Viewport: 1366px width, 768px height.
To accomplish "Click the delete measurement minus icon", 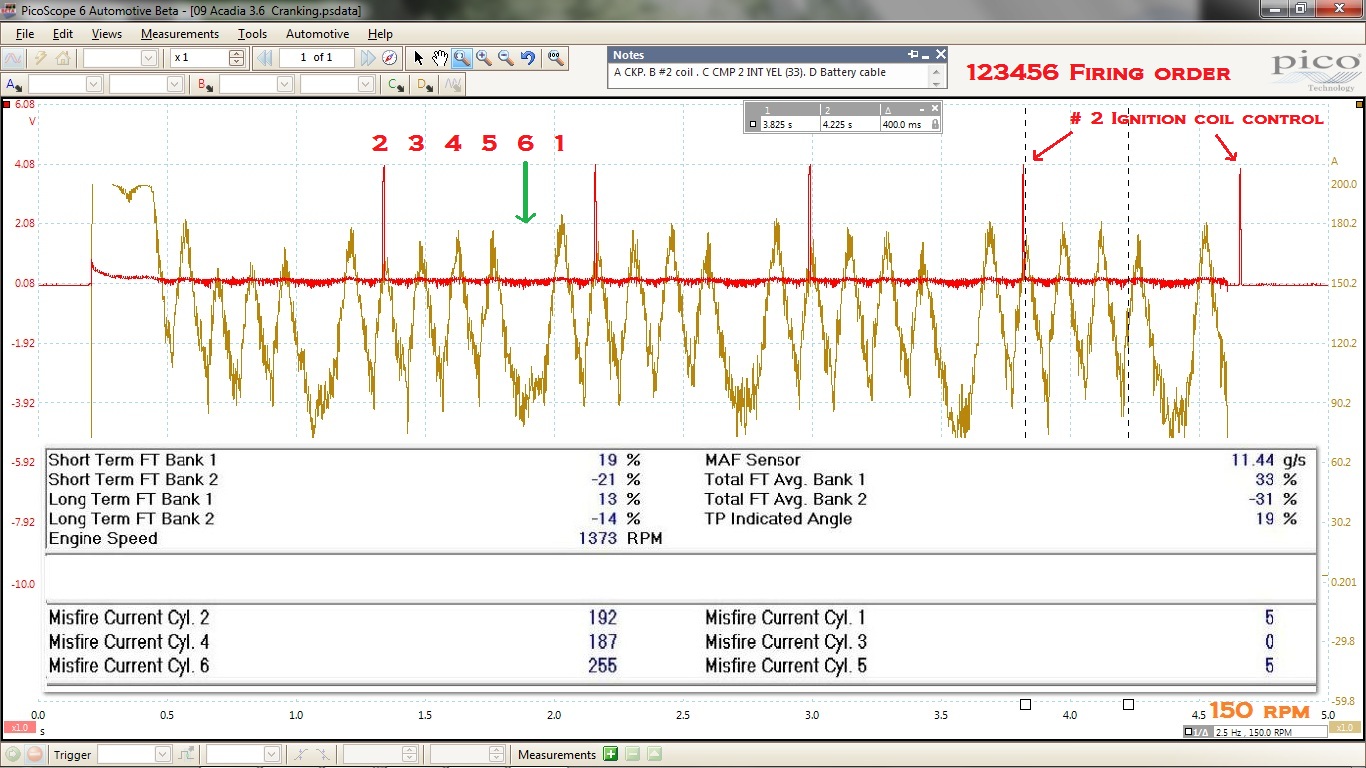I will coord(632,755).
